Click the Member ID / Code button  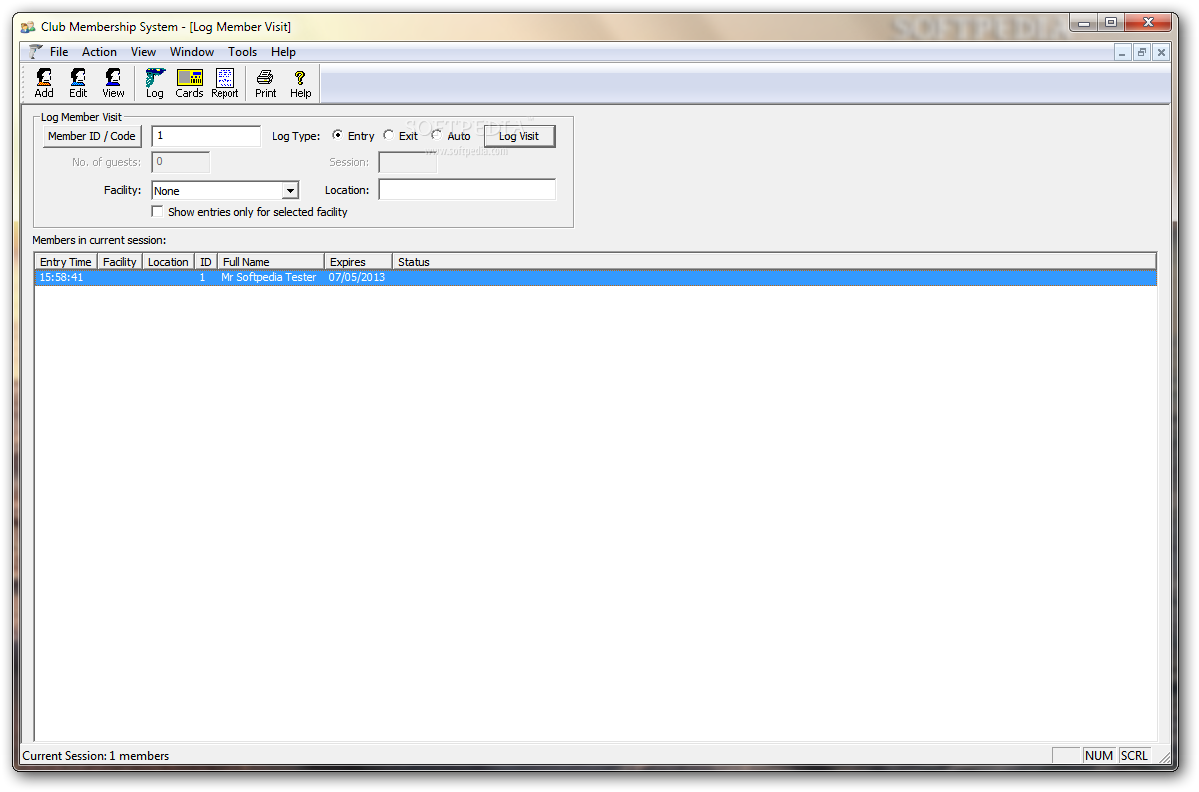pos(92,136)
